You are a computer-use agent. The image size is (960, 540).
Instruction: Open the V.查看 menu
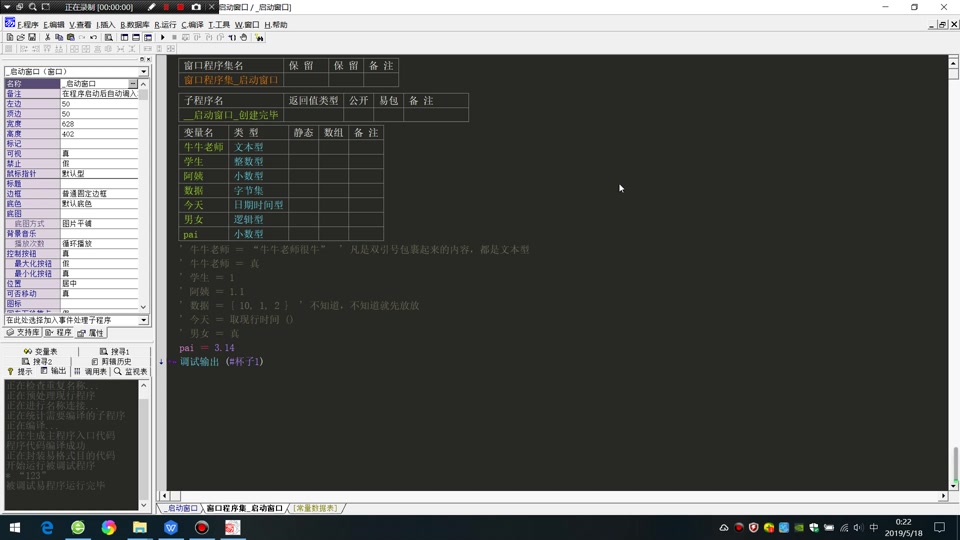[x=80, y=24]
